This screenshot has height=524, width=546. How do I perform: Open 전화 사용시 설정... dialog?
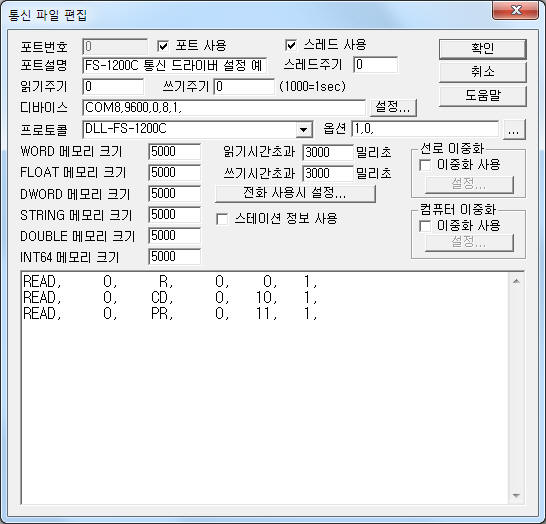click(x=295, y=193)
